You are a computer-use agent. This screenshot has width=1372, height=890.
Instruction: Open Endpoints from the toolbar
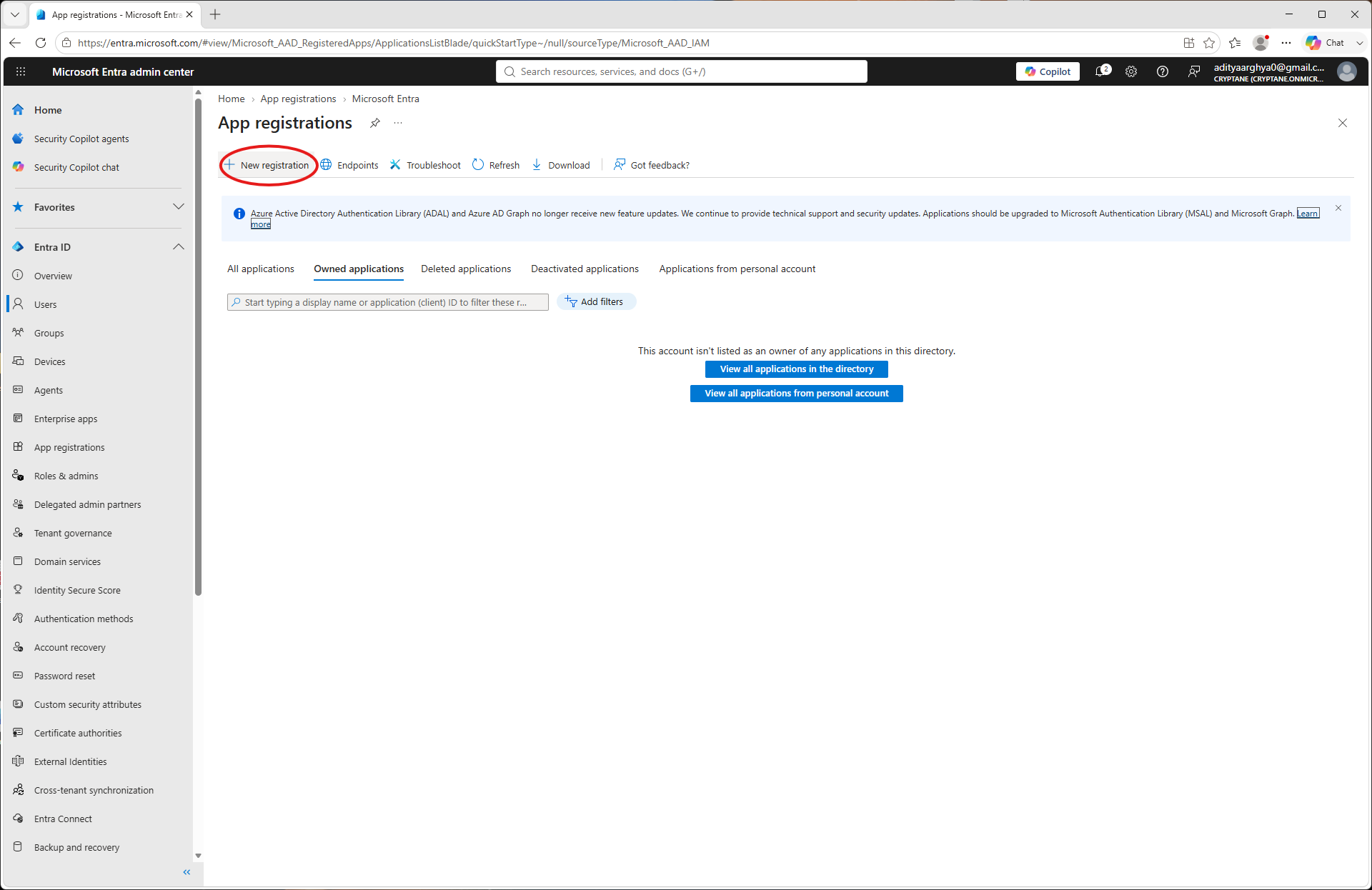(349, 165)
